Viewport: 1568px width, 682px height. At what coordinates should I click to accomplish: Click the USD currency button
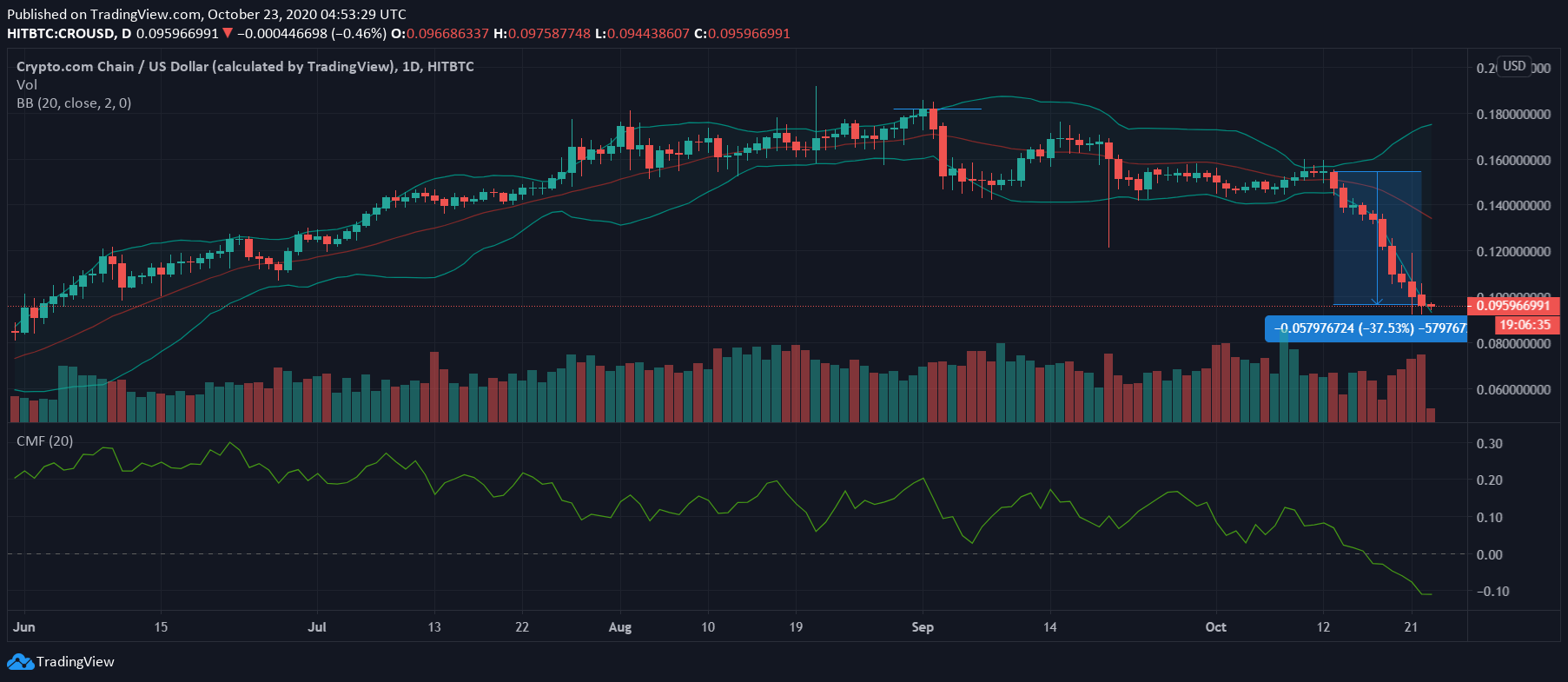point(1514,66)
